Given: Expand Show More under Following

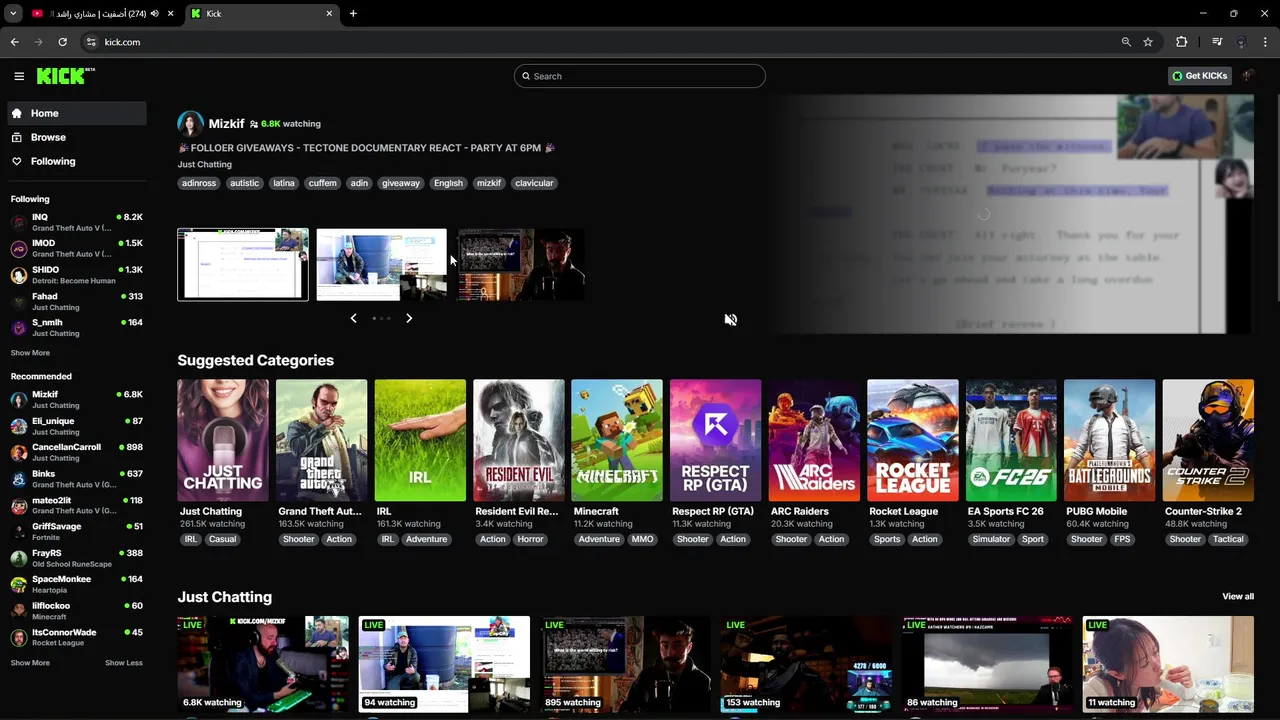Looking at the screenshot, I should click(30, 353).
